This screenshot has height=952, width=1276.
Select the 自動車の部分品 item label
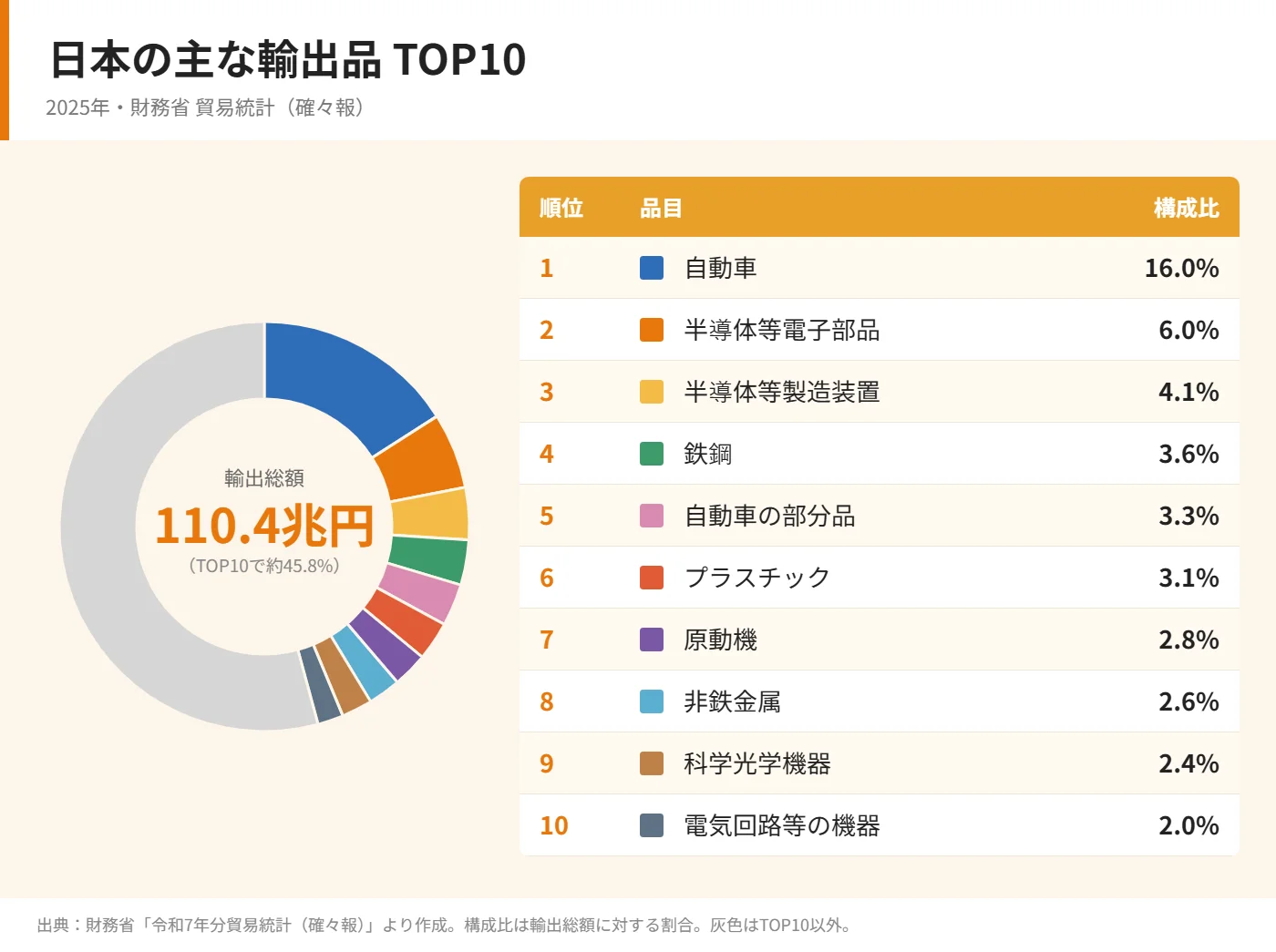pos(770,516)
